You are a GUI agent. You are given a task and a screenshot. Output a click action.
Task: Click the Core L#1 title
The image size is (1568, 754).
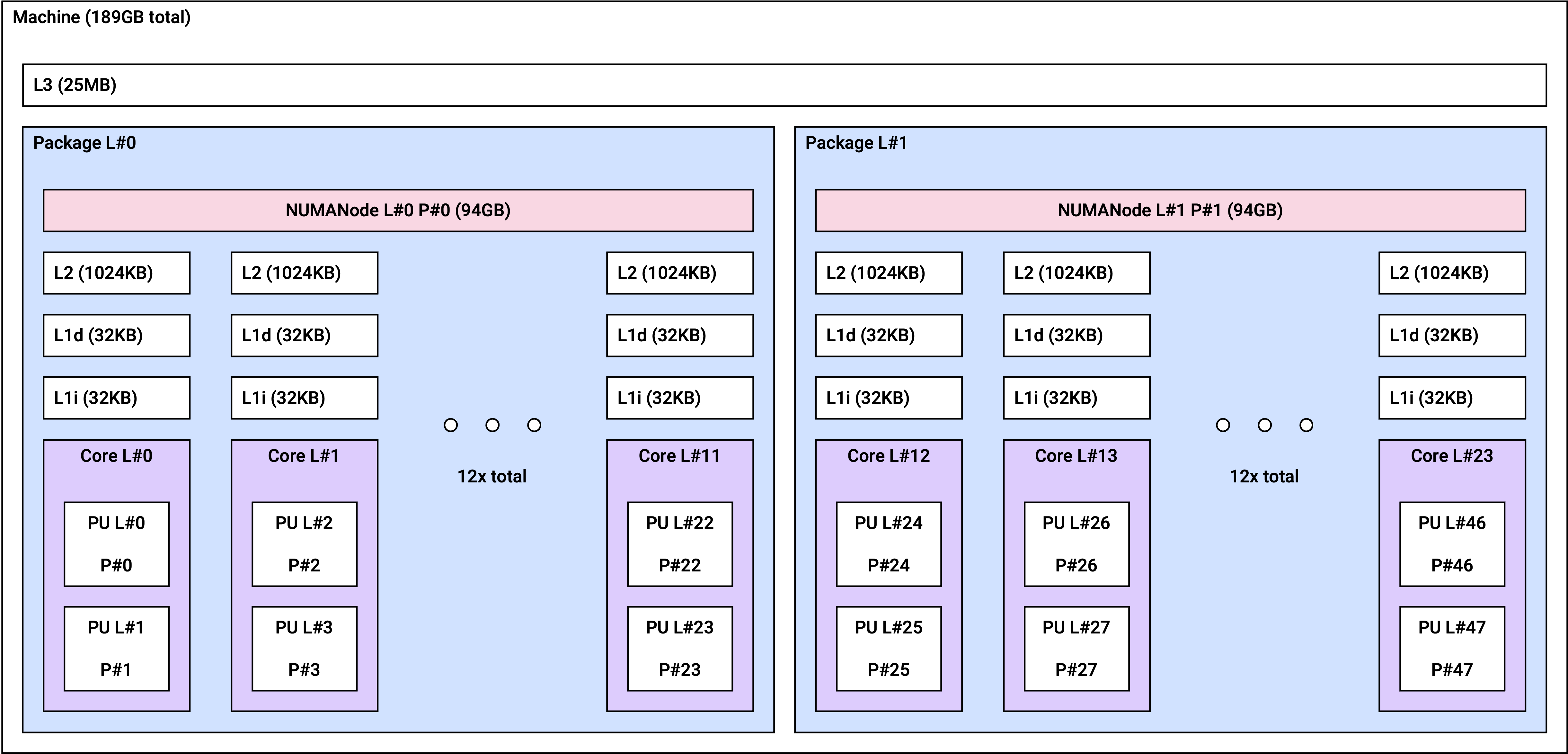coord(304,455)
